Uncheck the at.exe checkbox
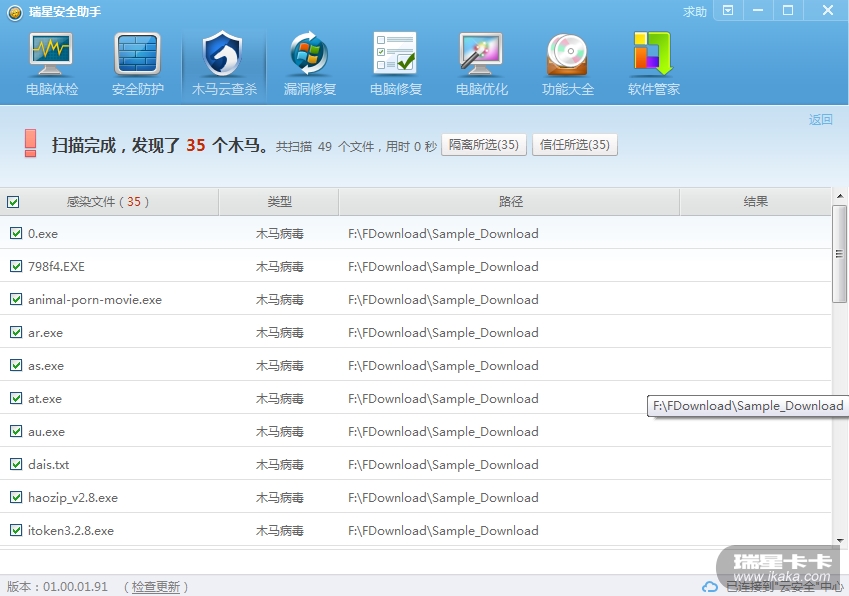Screen dimensions: 849x596 point(16,398)
